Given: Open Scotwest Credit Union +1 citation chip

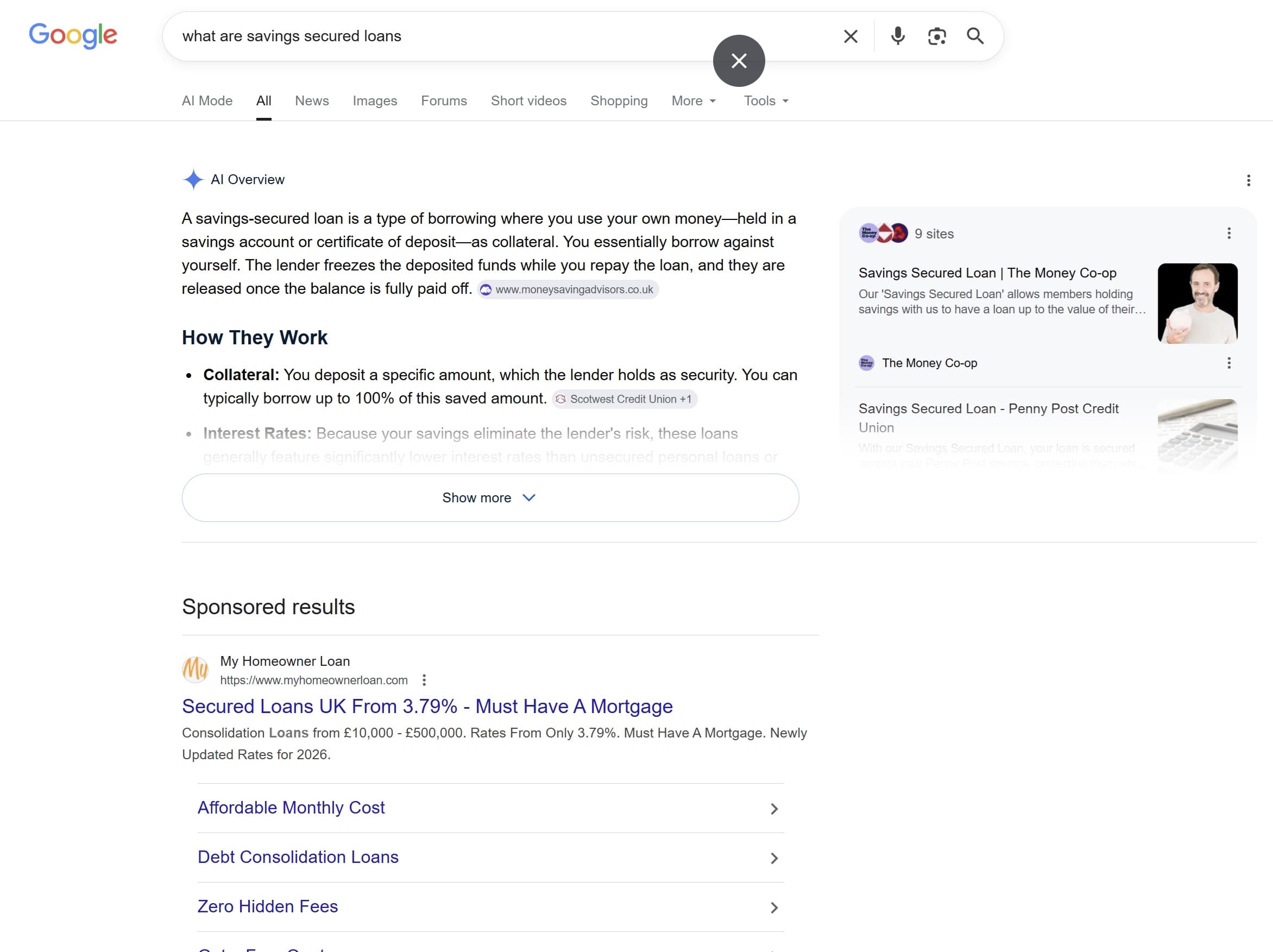Looking at the screenshot, I should (625, 400).
